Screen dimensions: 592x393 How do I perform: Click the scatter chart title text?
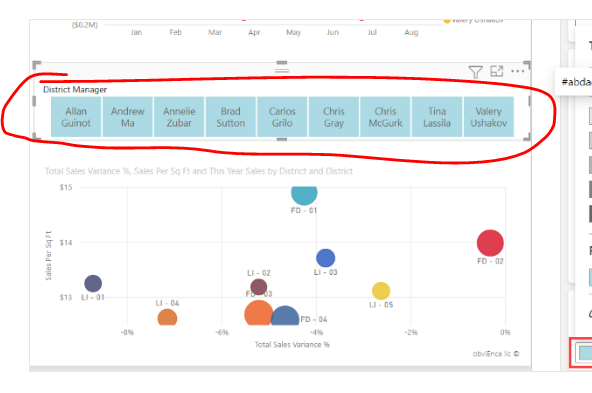click(x=199, y=171)
